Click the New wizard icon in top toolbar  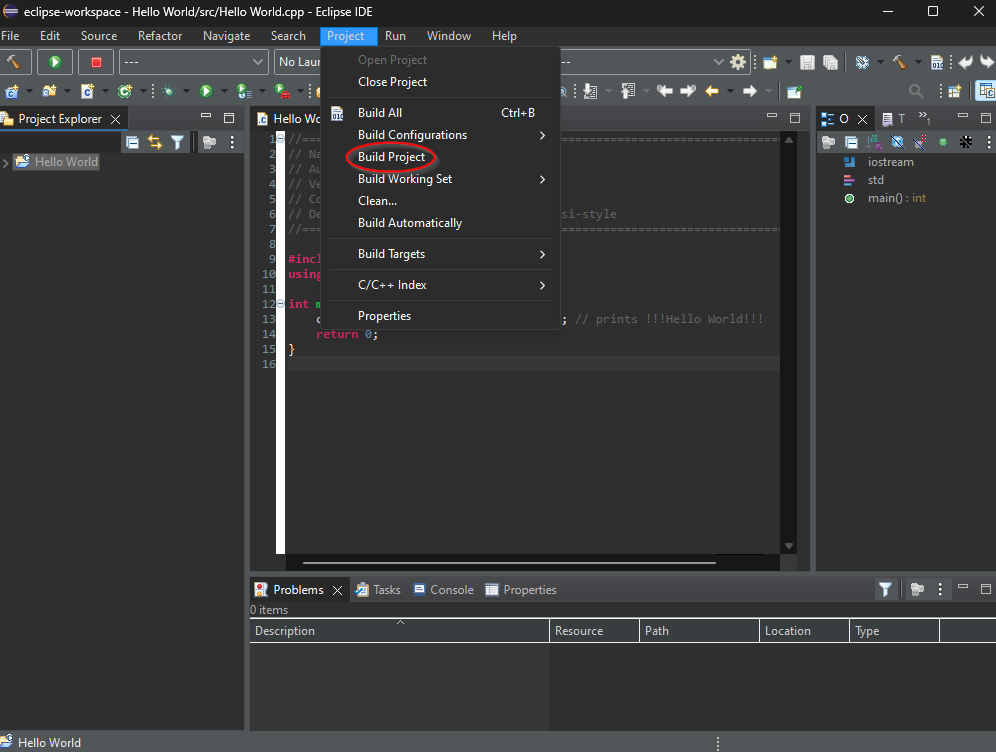(x=770, y=62)
